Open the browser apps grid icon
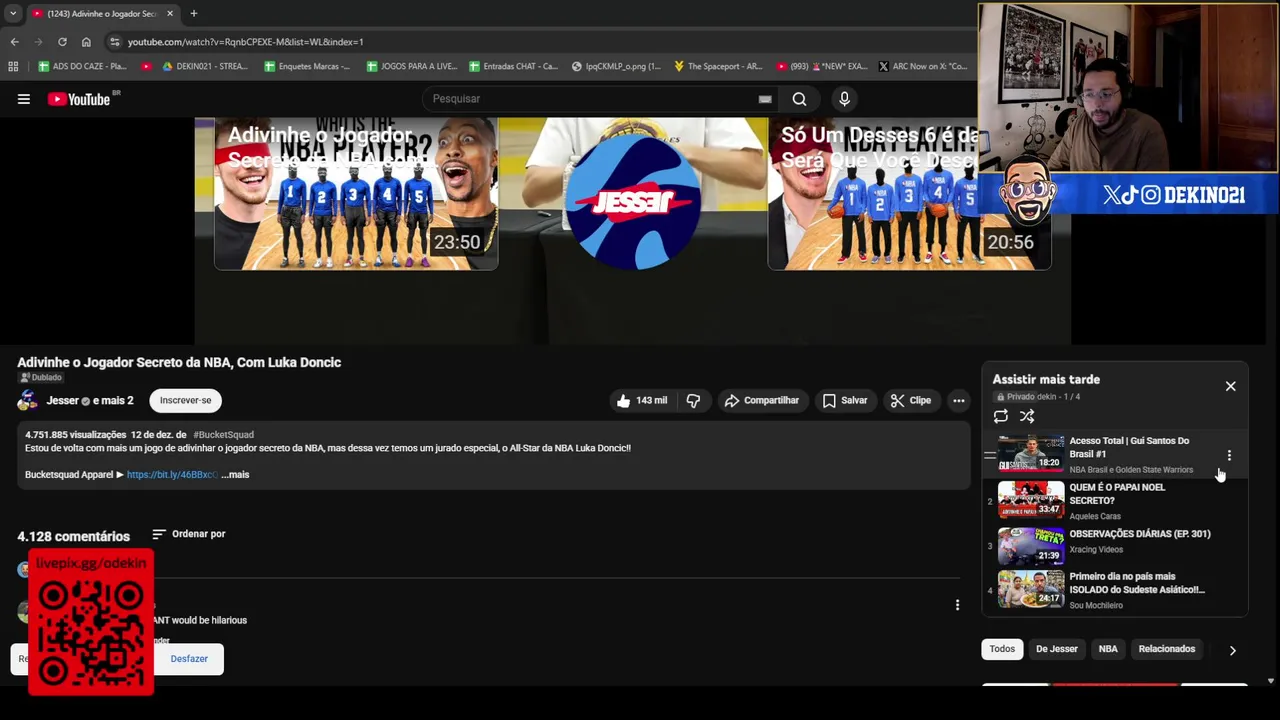The height and width of the screenshot is (720, 1280). pyautogui.click(x=13, y=67)
